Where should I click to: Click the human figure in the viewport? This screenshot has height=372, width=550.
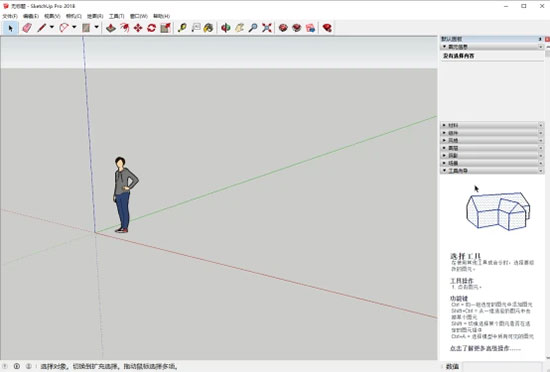[125, 195]
